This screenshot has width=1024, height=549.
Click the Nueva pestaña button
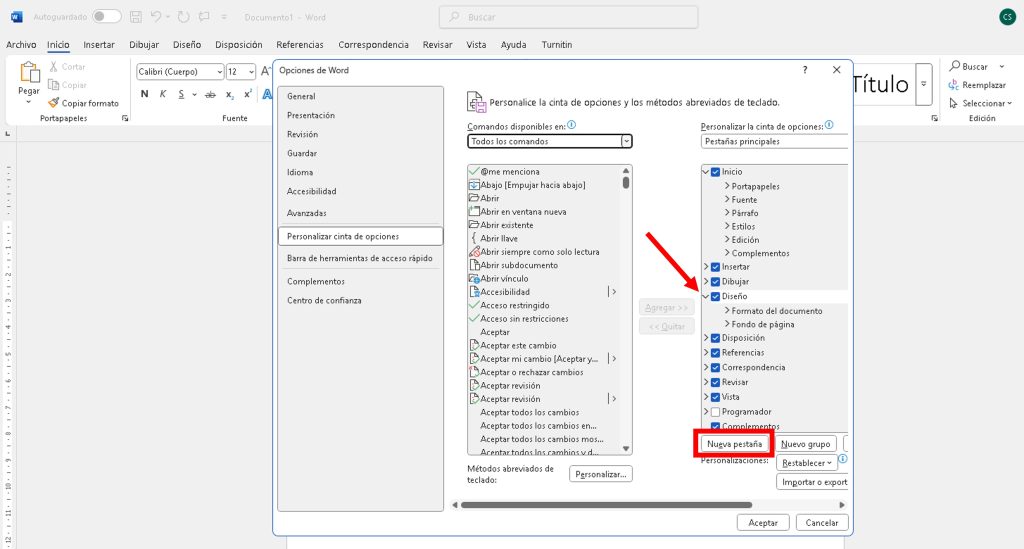tap(734, 443)
